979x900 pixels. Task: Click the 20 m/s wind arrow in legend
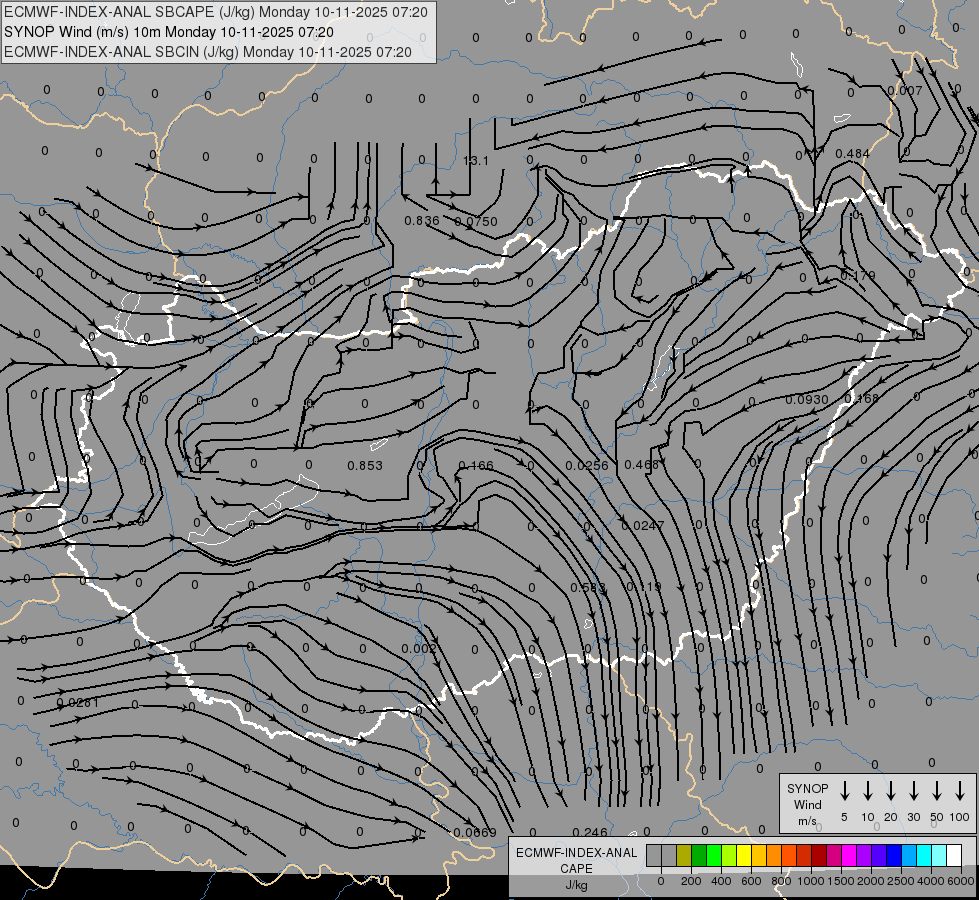click(x=891, y=790)
